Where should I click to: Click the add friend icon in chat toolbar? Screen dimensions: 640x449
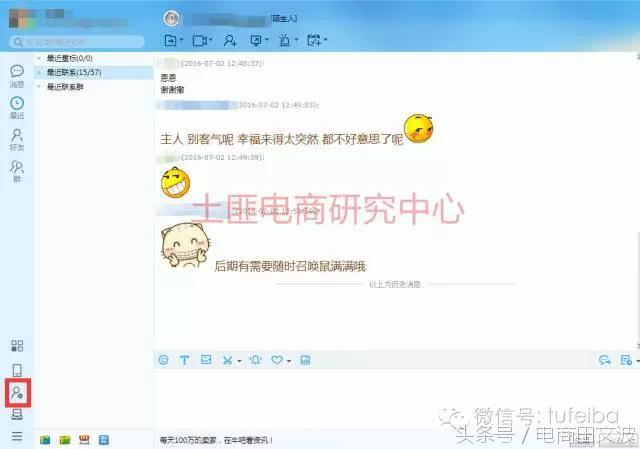[x=230, y=40]
